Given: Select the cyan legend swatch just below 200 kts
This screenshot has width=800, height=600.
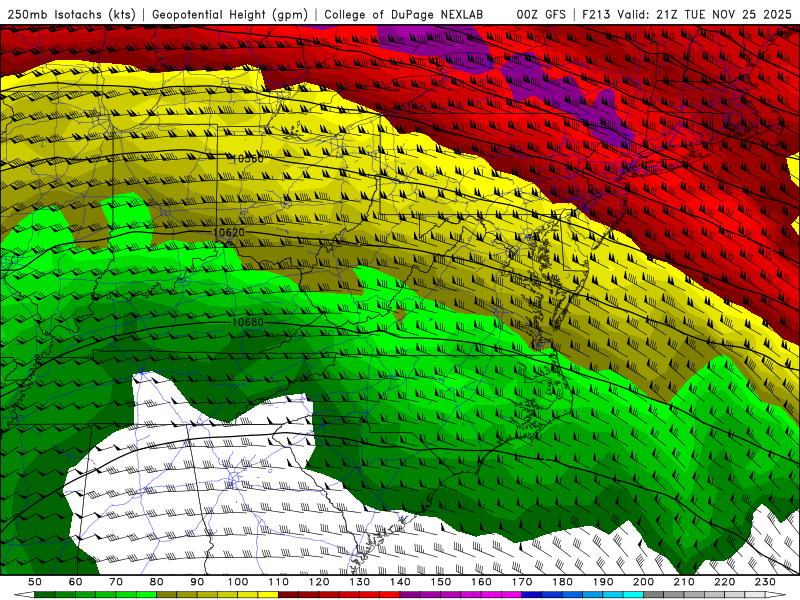Looking at the screenshot, I should [633, 594].
